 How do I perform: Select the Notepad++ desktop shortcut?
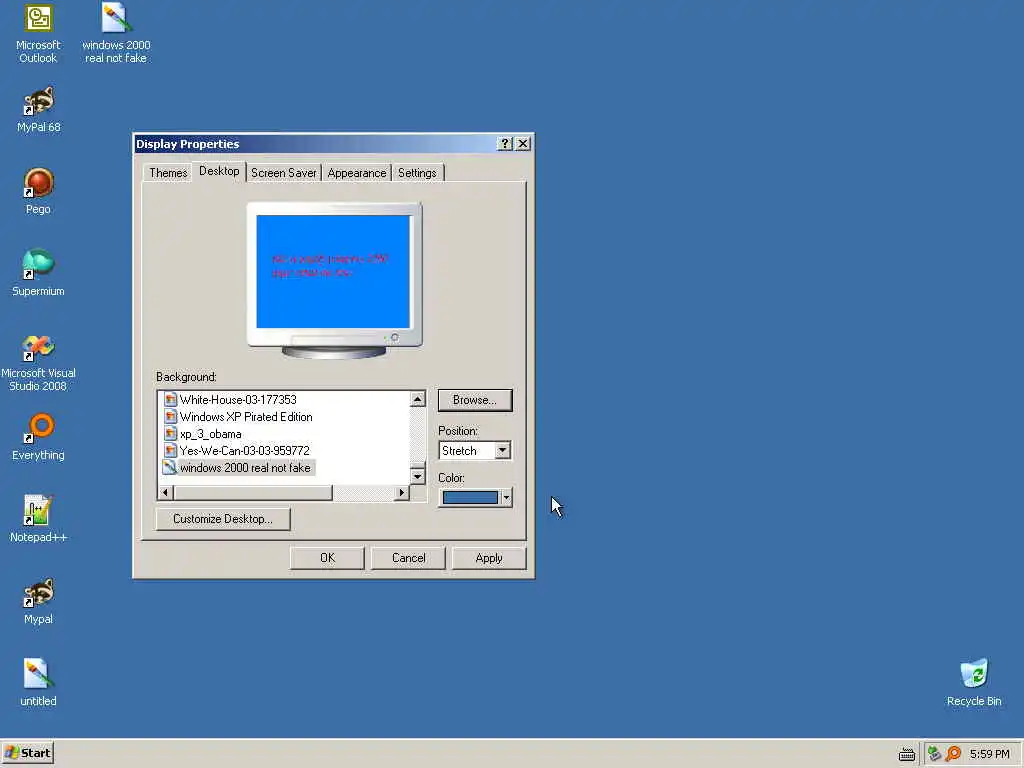(x=39, y=519)
